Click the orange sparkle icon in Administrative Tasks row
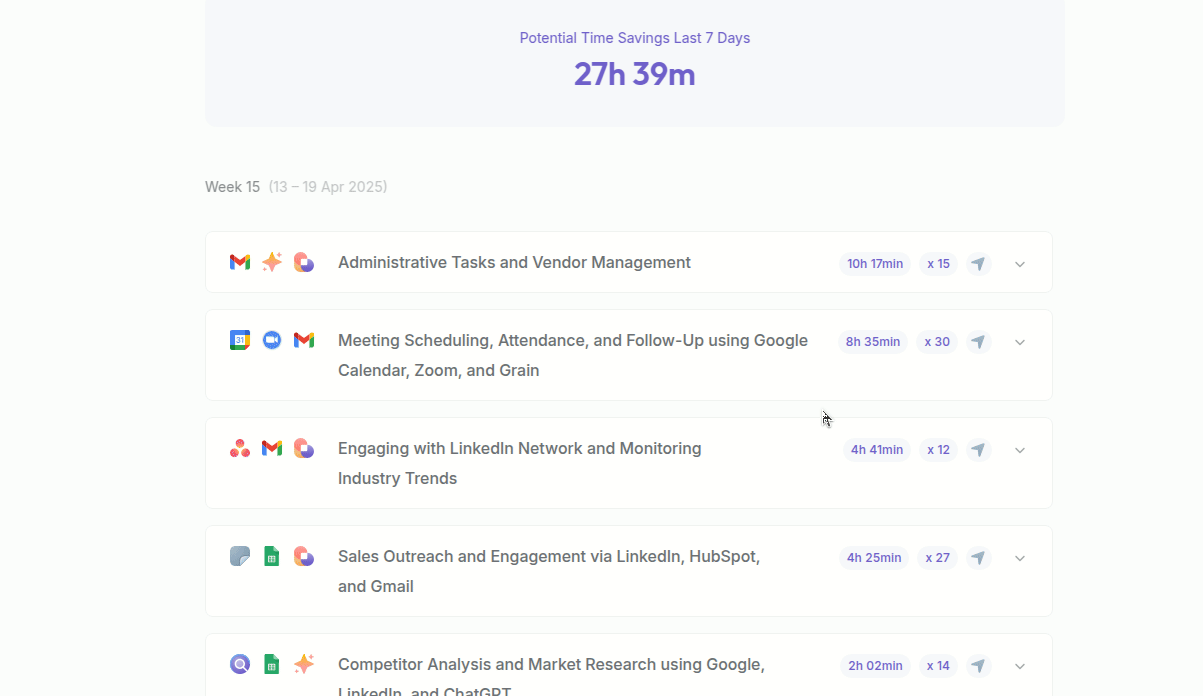The height and width of the screenshot is (696, 1203). click(272, 262)
